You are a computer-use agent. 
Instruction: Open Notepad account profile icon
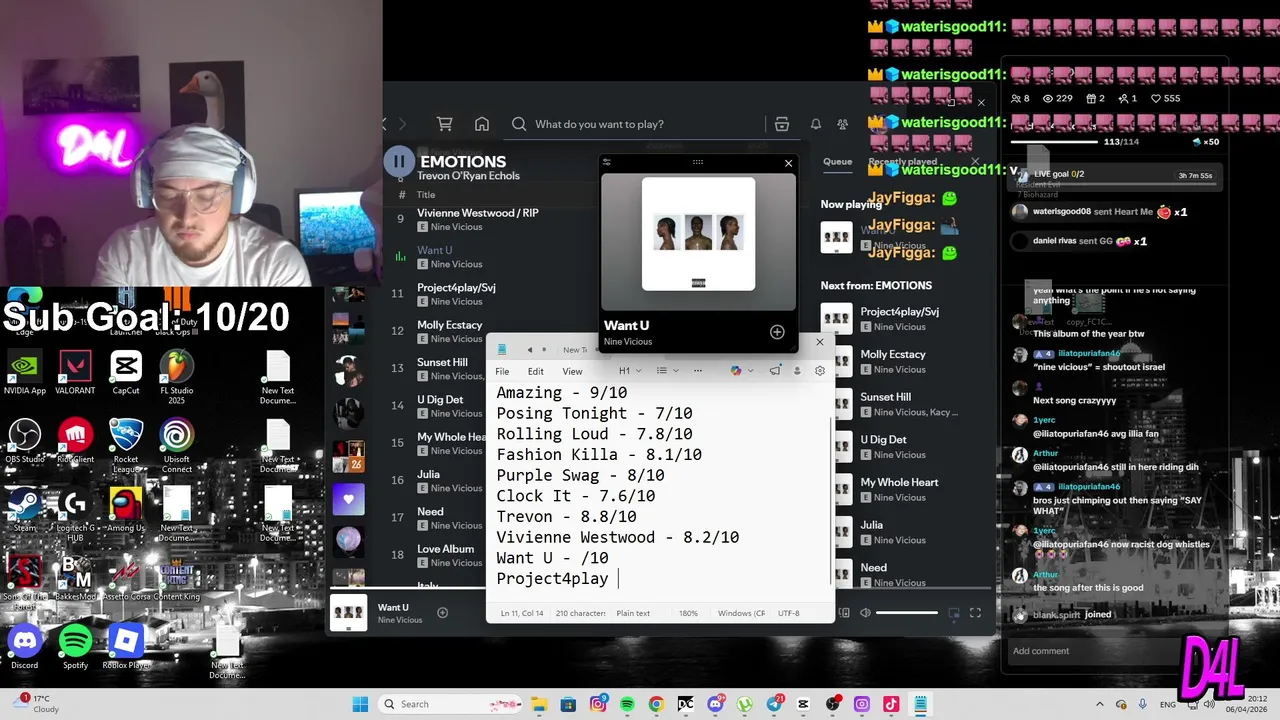click(797, 371)
